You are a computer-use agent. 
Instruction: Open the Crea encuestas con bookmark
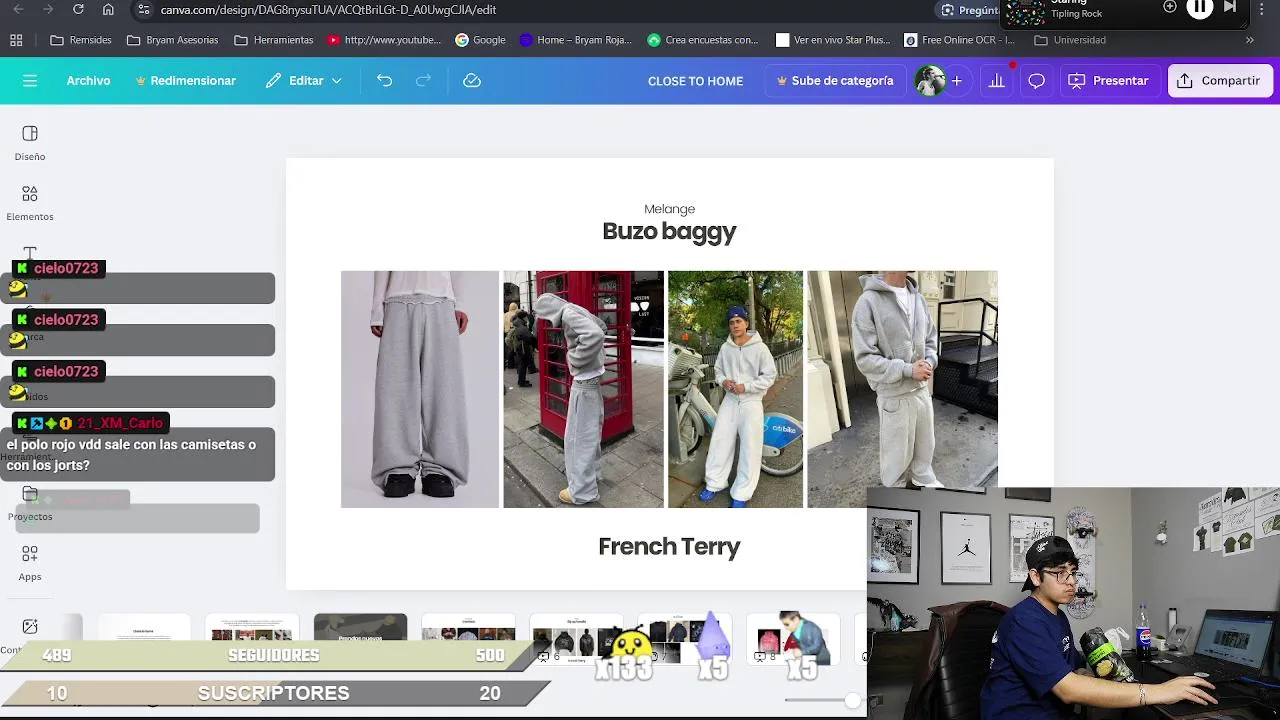tap(702, 40)
